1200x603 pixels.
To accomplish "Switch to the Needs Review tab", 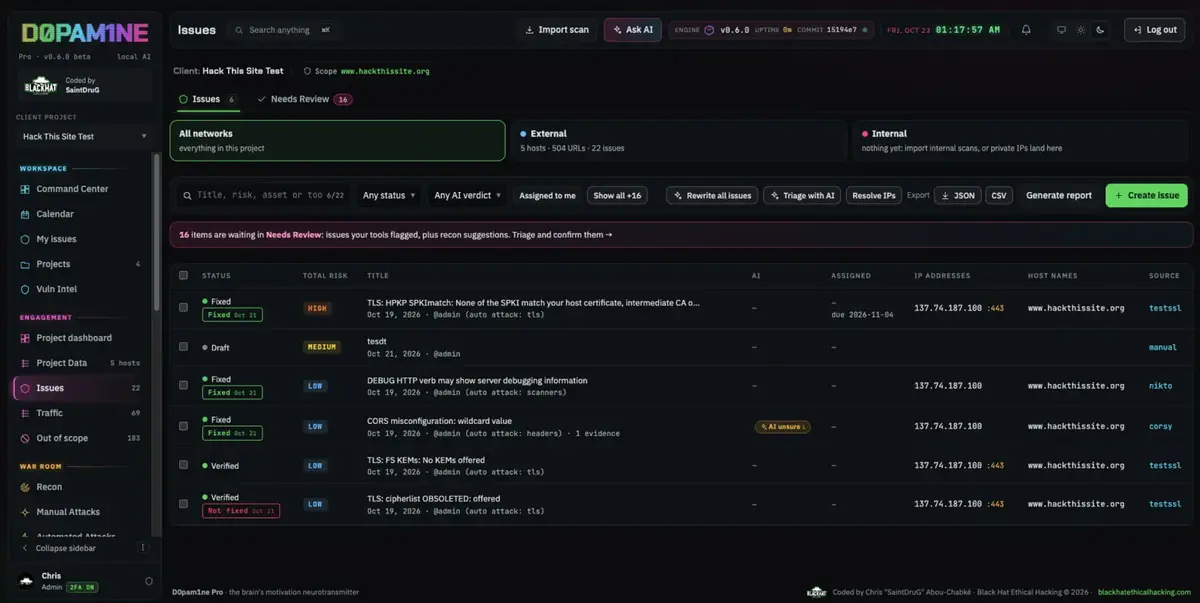I will pos(303,99).
